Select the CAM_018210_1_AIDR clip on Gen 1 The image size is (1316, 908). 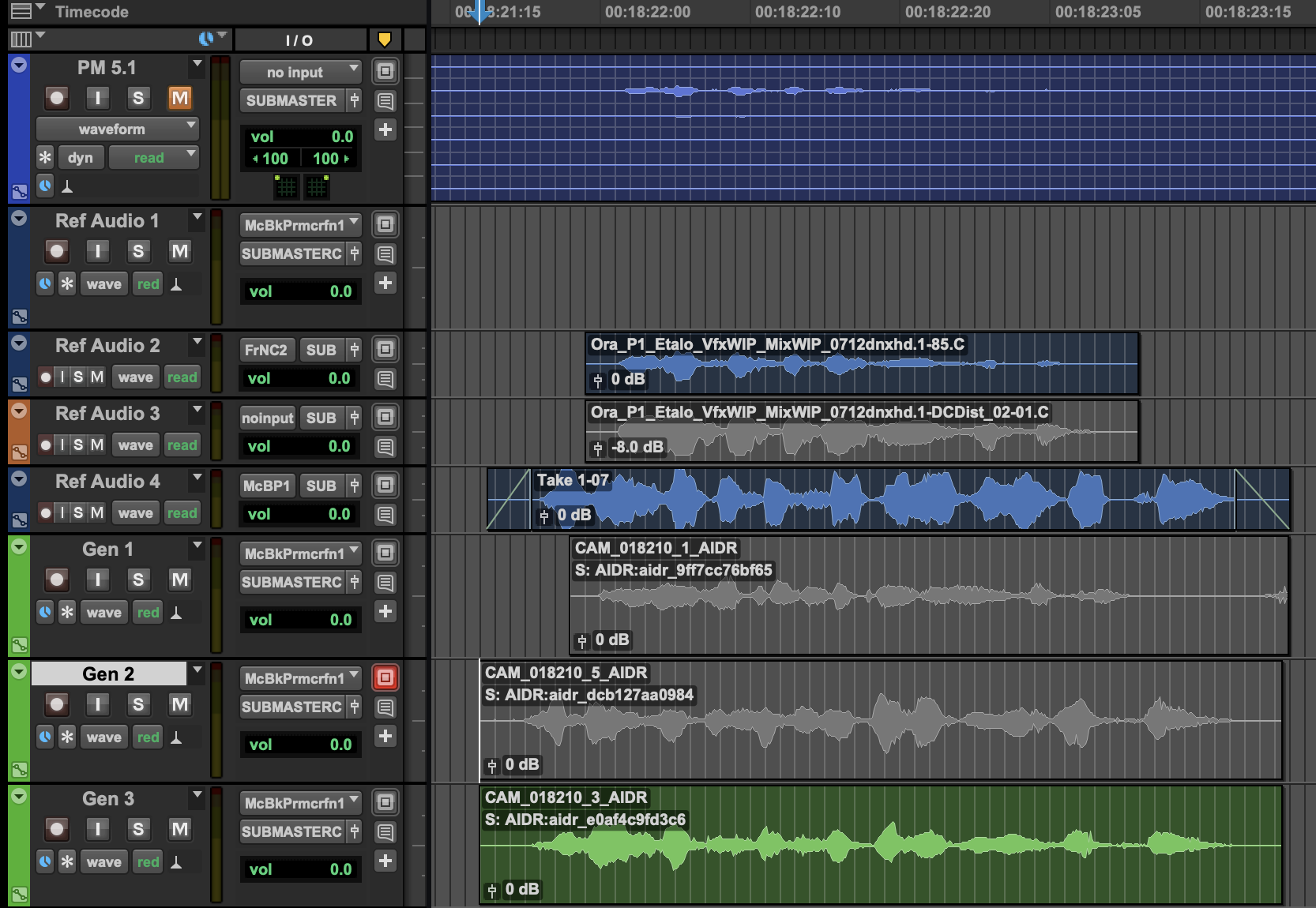pos(929,596)
